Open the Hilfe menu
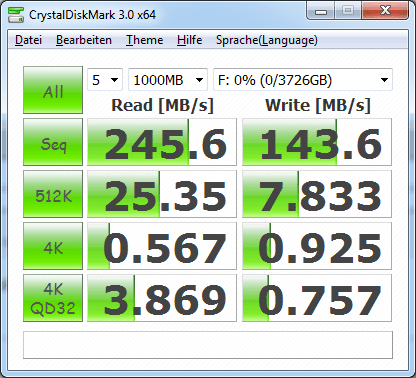 coord(189,40)
